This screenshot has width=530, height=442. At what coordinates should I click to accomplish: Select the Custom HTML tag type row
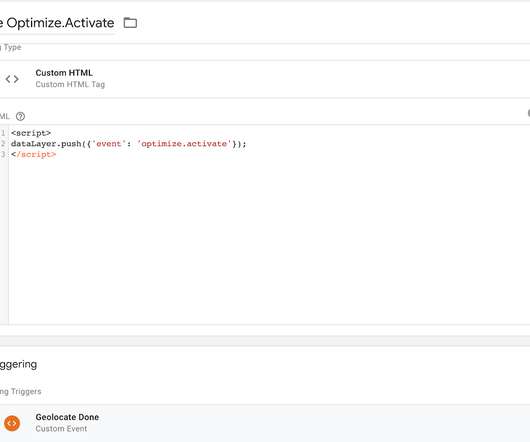[265, 79]
